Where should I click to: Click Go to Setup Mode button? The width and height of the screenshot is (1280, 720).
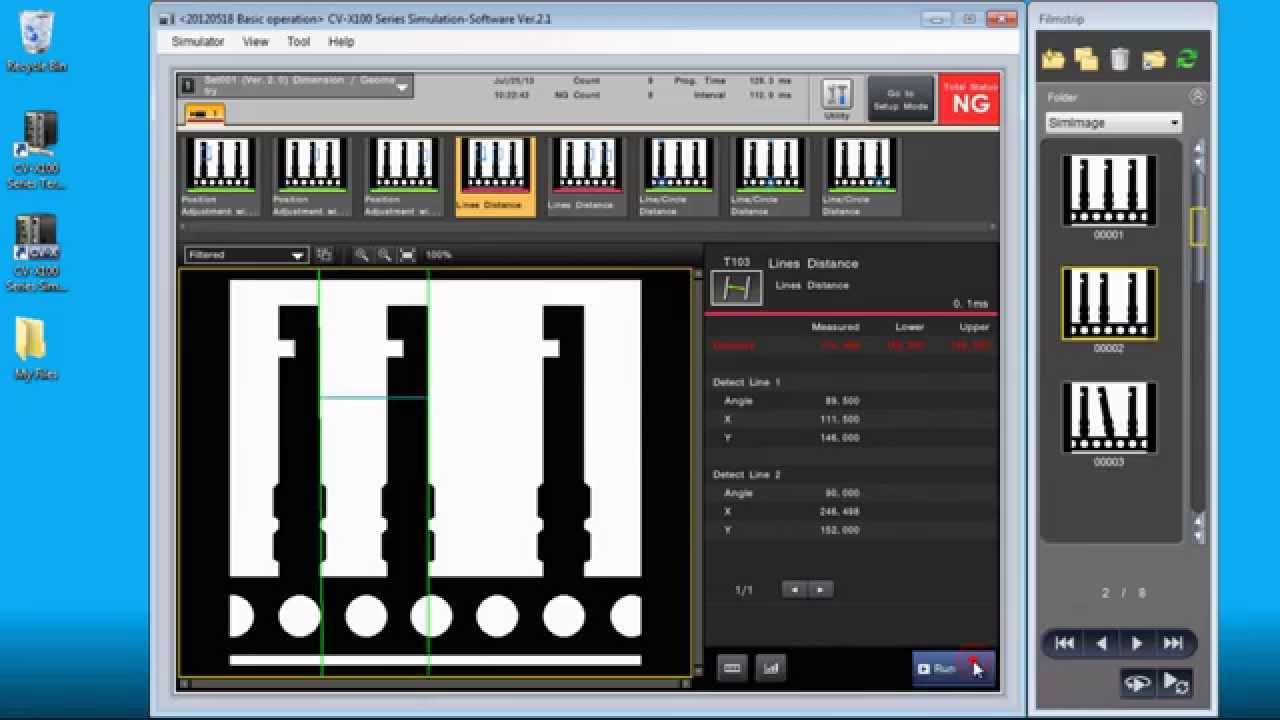click(900, 99)
